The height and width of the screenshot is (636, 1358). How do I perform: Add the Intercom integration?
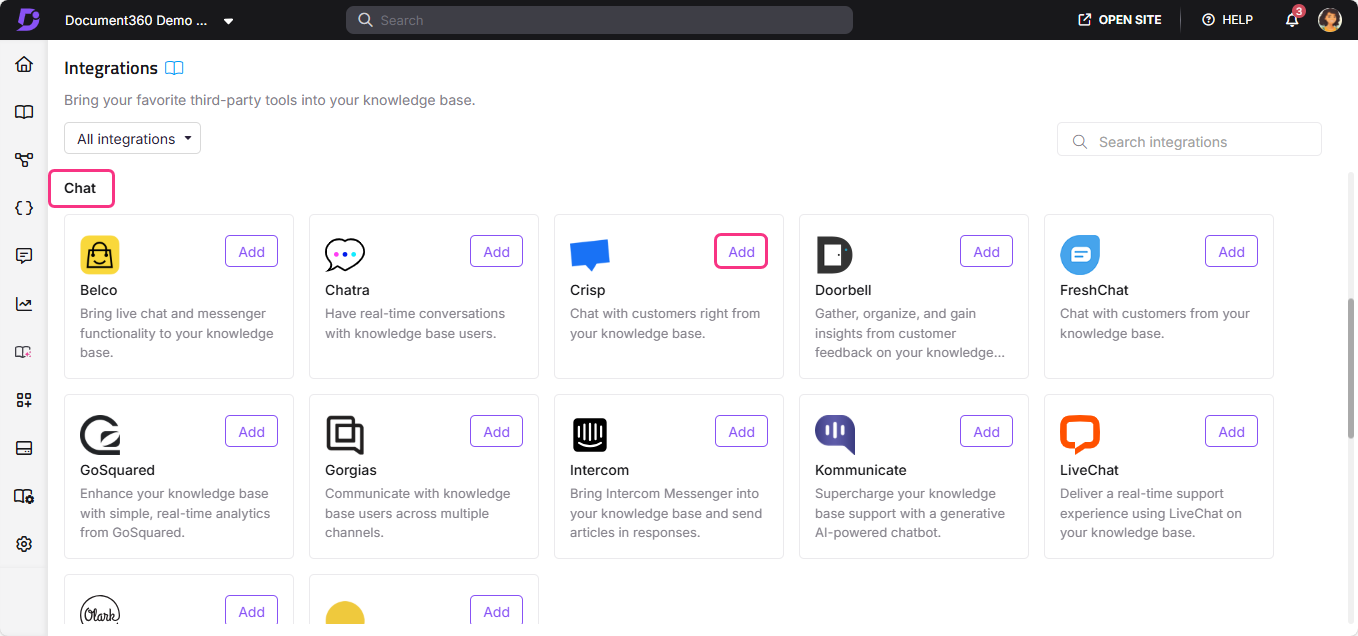740,431
